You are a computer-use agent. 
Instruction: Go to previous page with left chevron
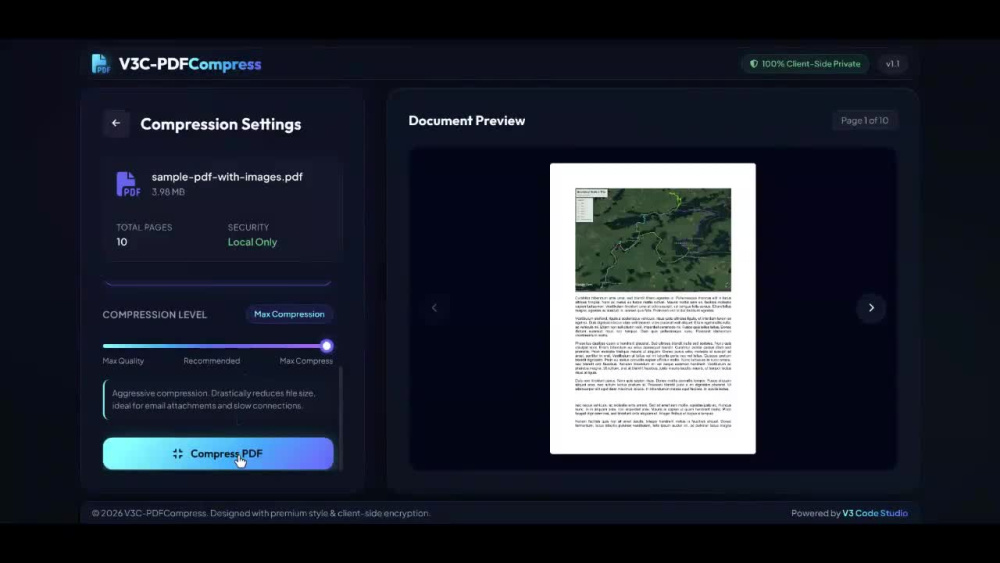pos(434,308)
